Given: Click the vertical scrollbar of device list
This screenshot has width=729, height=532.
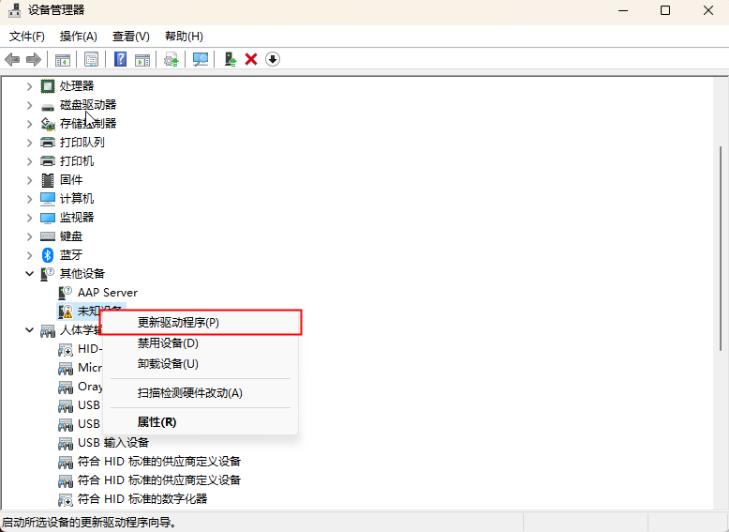Looking at the screenshot, I should 720,250.
